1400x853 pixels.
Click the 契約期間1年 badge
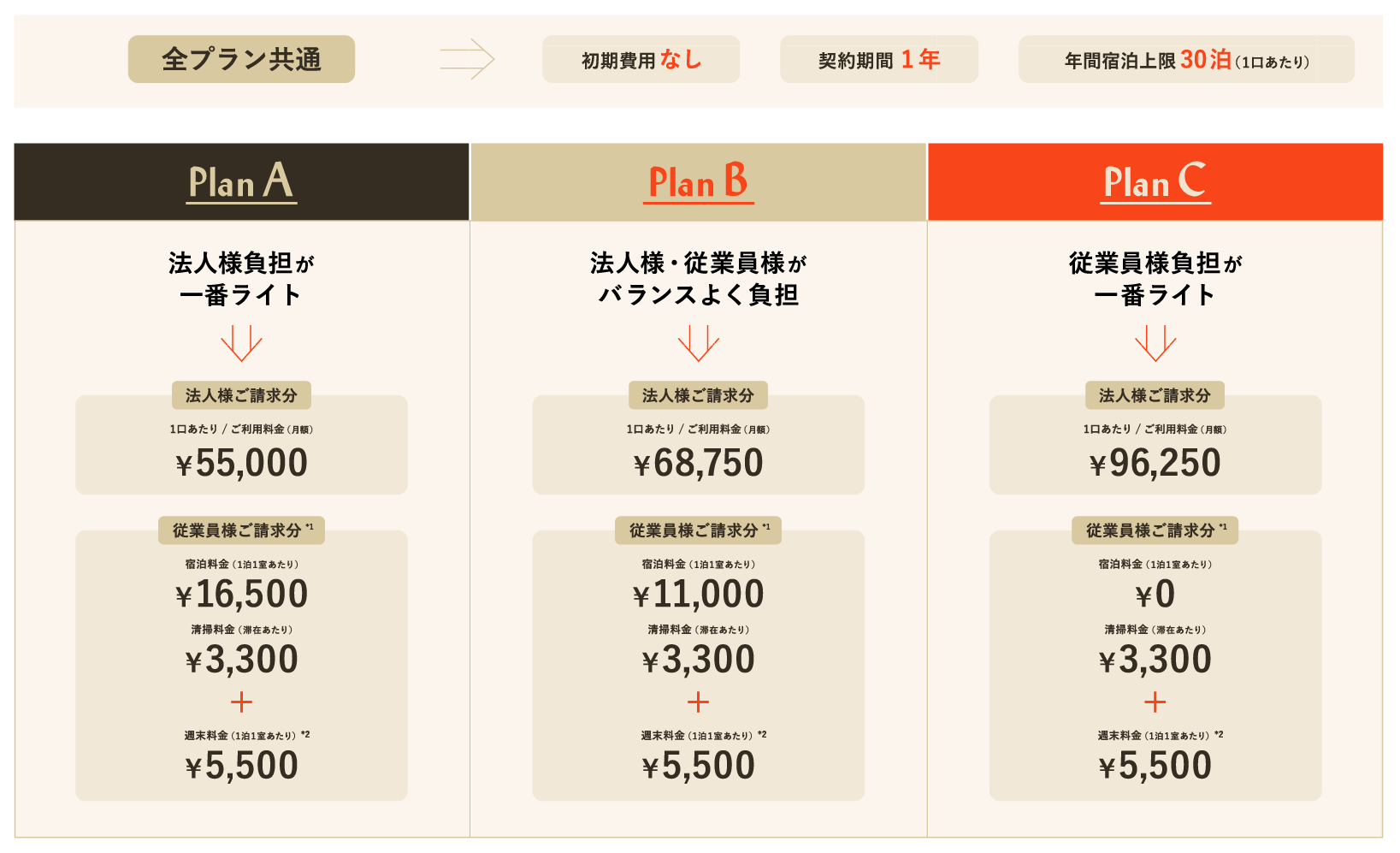click(x=878, y=60)
